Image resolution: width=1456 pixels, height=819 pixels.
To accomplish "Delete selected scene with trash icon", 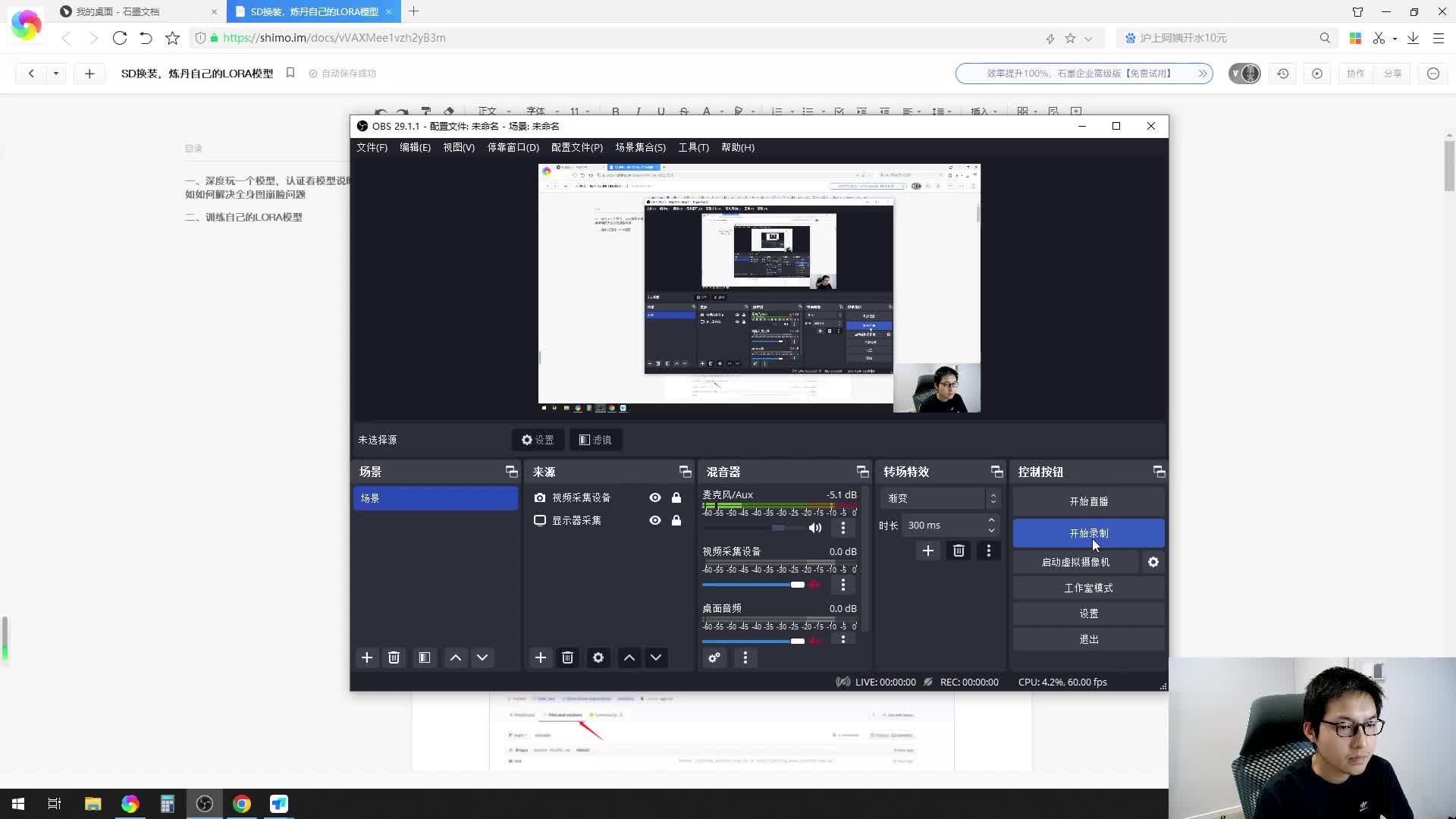I will [394, 657].
